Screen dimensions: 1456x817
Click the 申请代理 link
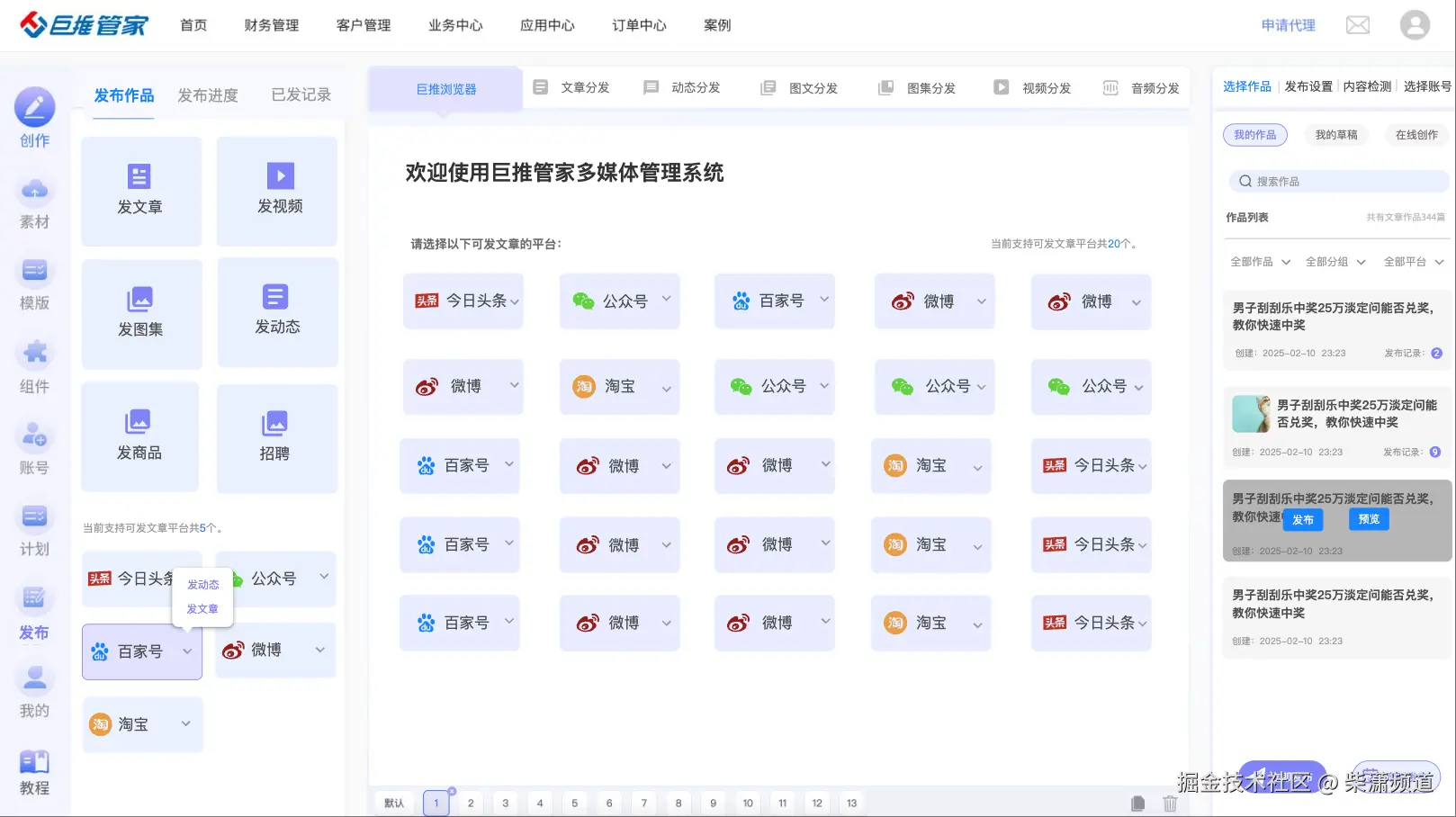pos(1288,25)
